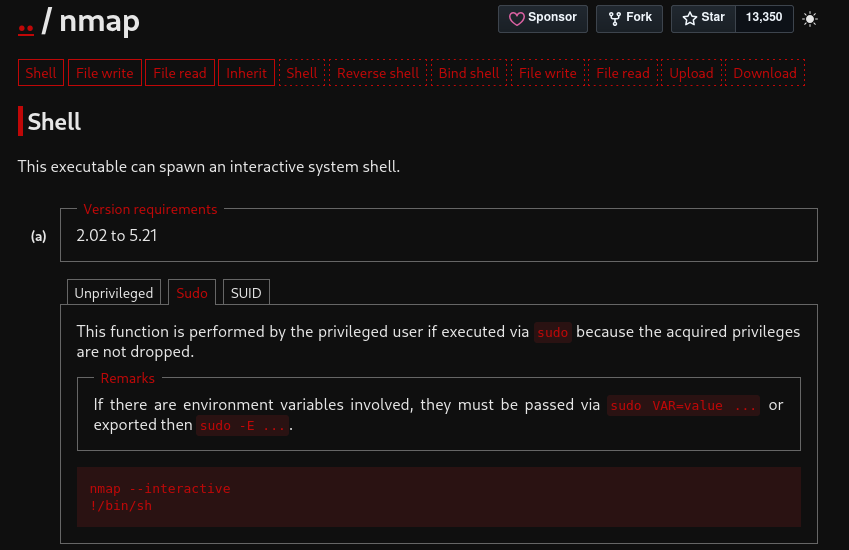Jump to the Download tag
Viewport: 849px width, 550px height.
coord(765,73)
